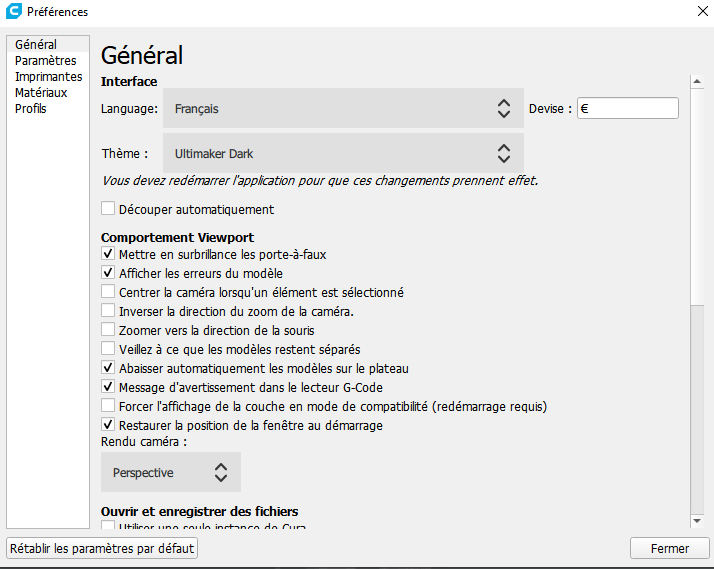714x569 pixels.
Task: Click the 'Ouvrir et enregistrer des fichiers' heading
Action: [199, 511]
